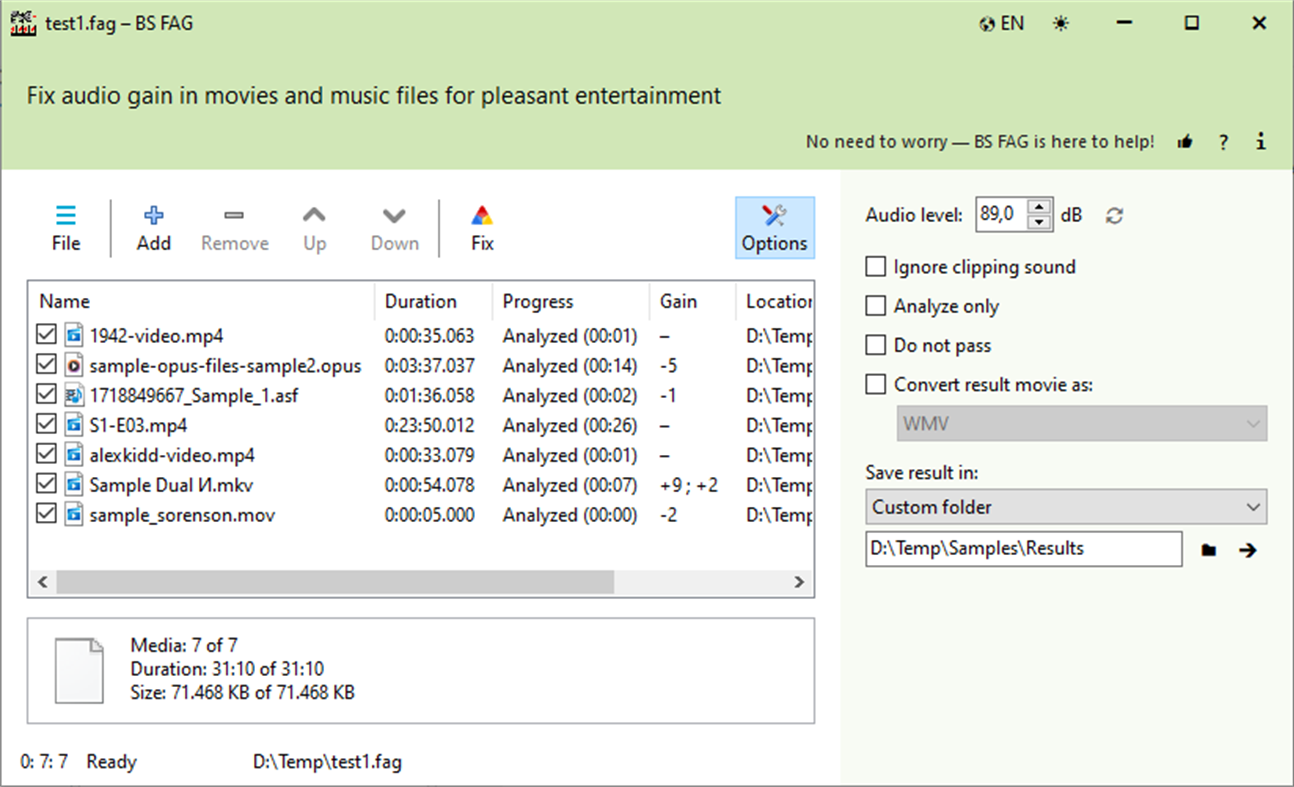Open the folder browse icon for Results path
The width and height of the screenshot is (1294, 787).
(x=1209, y=548)
